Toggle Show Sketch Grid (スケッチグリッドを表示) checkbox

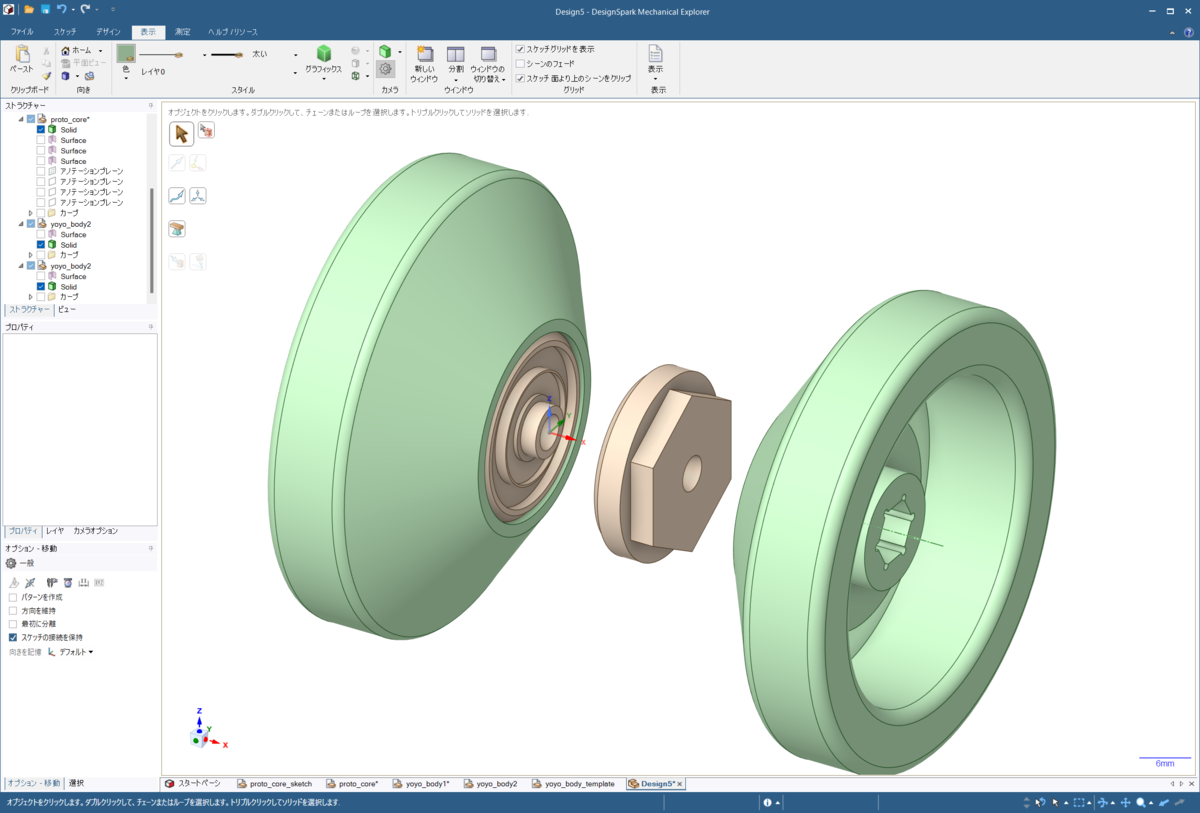520,49
